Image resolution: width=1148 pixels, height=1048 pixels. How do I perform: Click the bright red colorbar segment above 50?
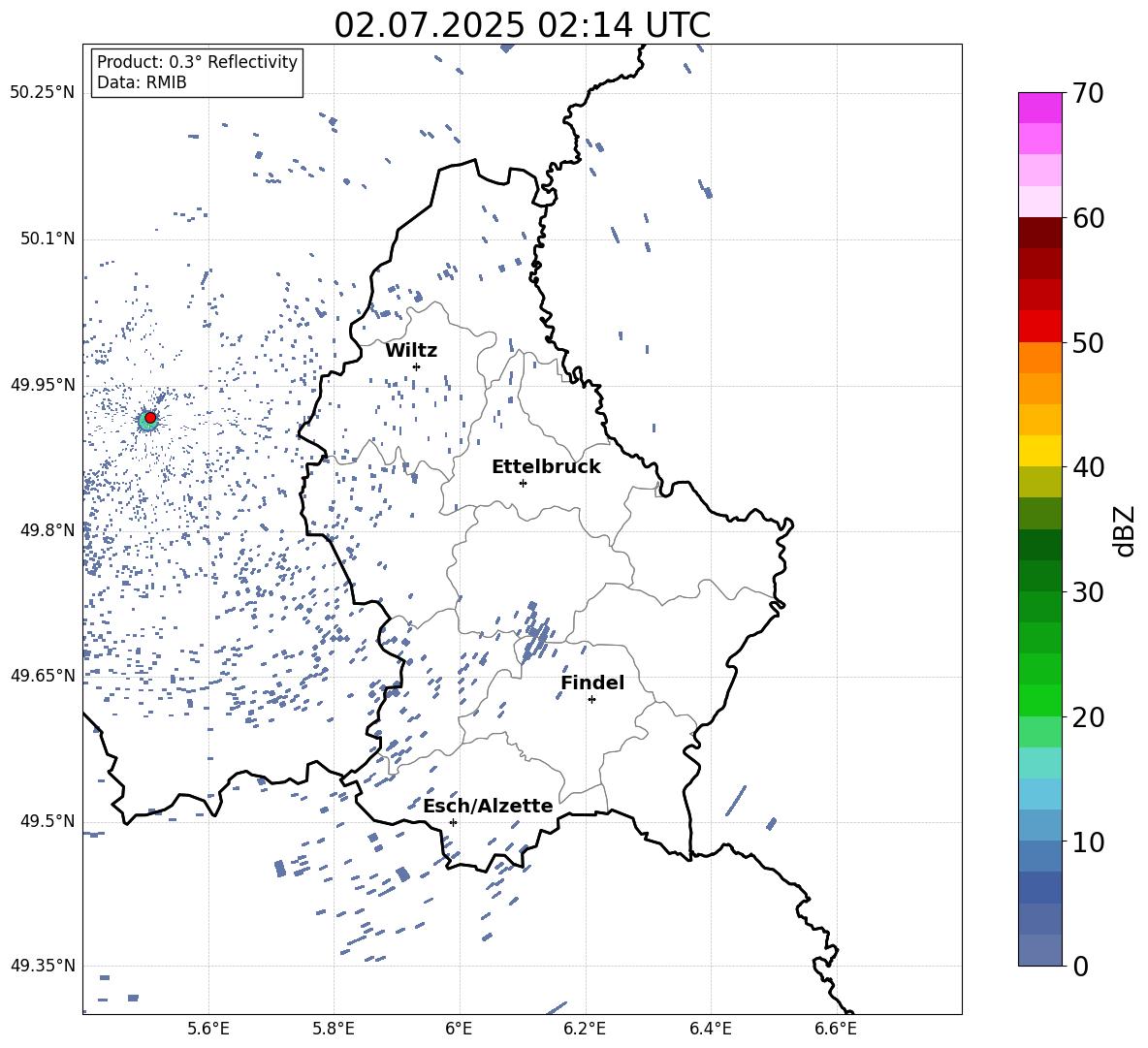pos(1039,327)
